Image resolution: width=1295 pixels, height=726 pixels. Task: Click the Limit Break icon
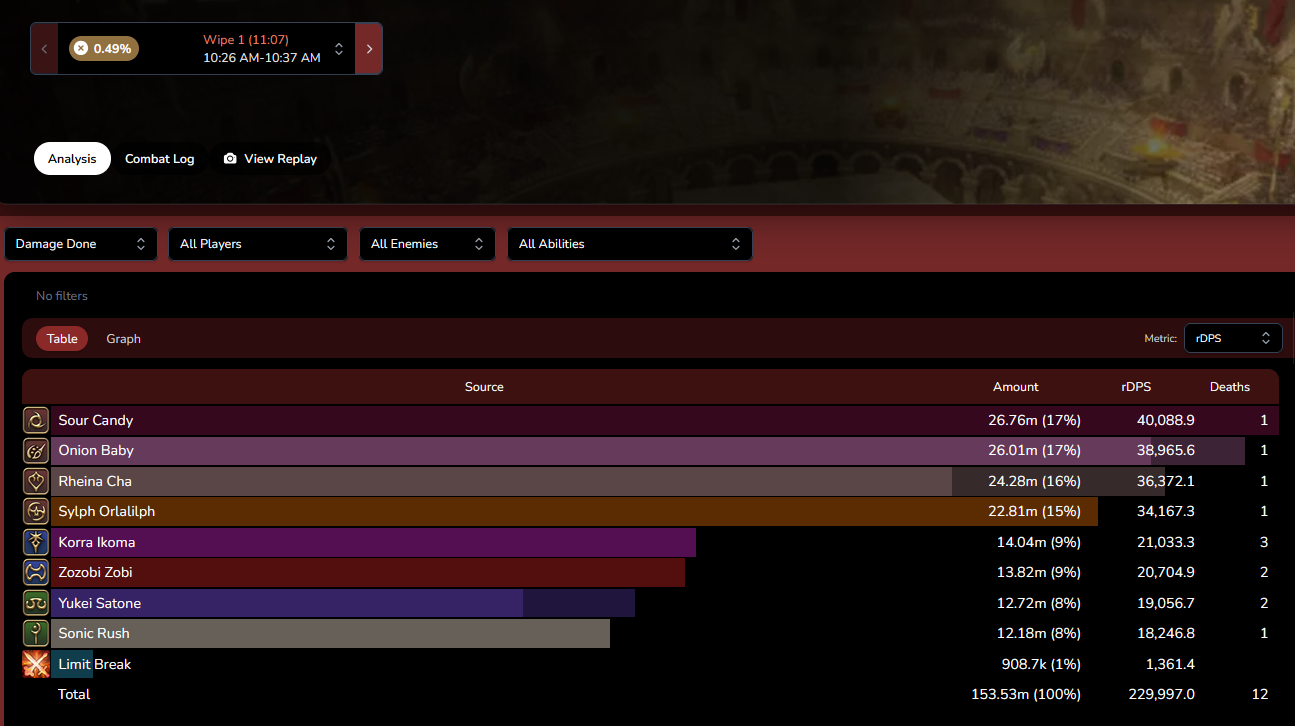coord(36,664)
